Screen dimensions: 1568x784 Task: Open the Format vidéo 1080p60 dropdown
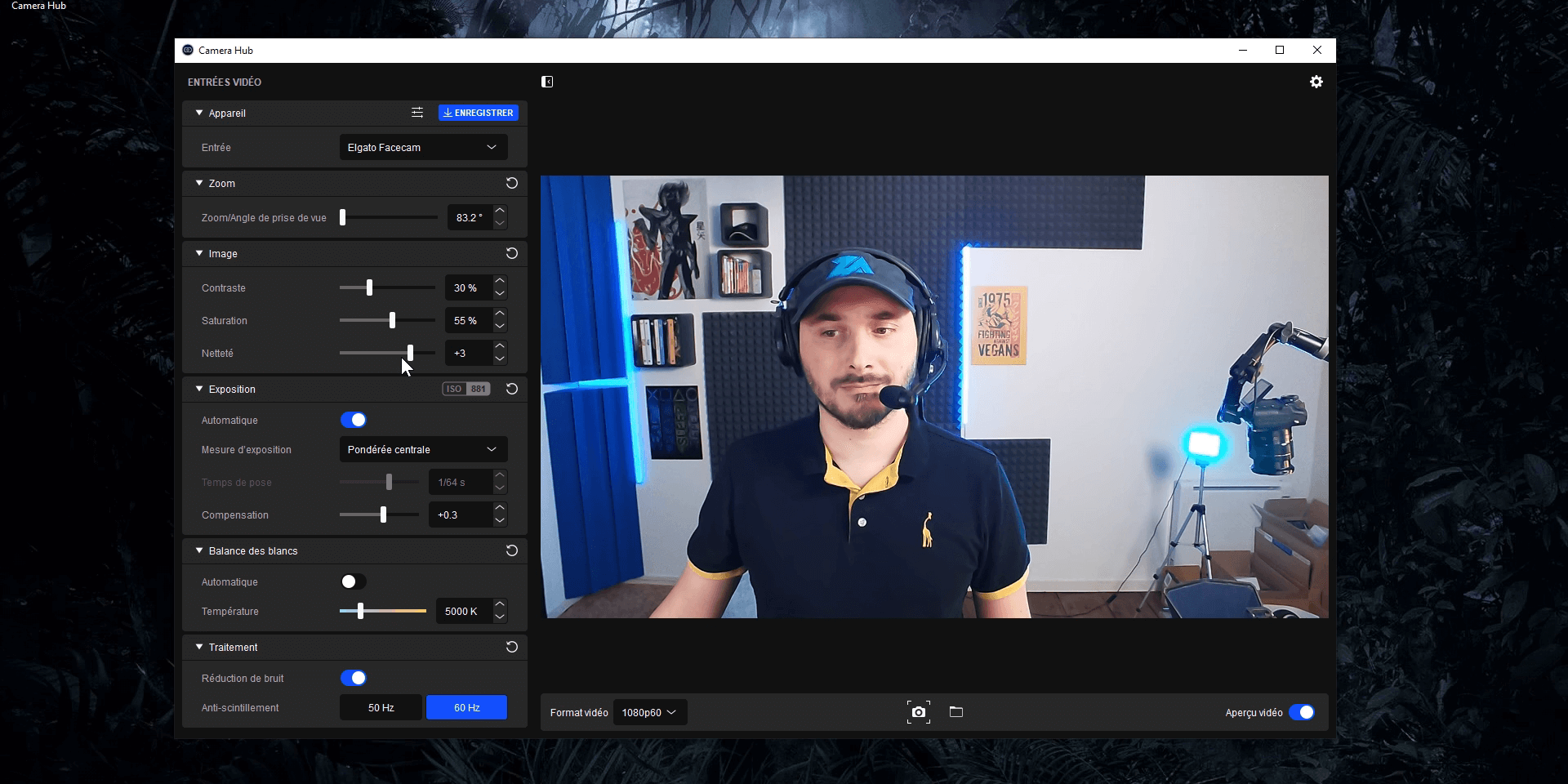coord(649,712)
